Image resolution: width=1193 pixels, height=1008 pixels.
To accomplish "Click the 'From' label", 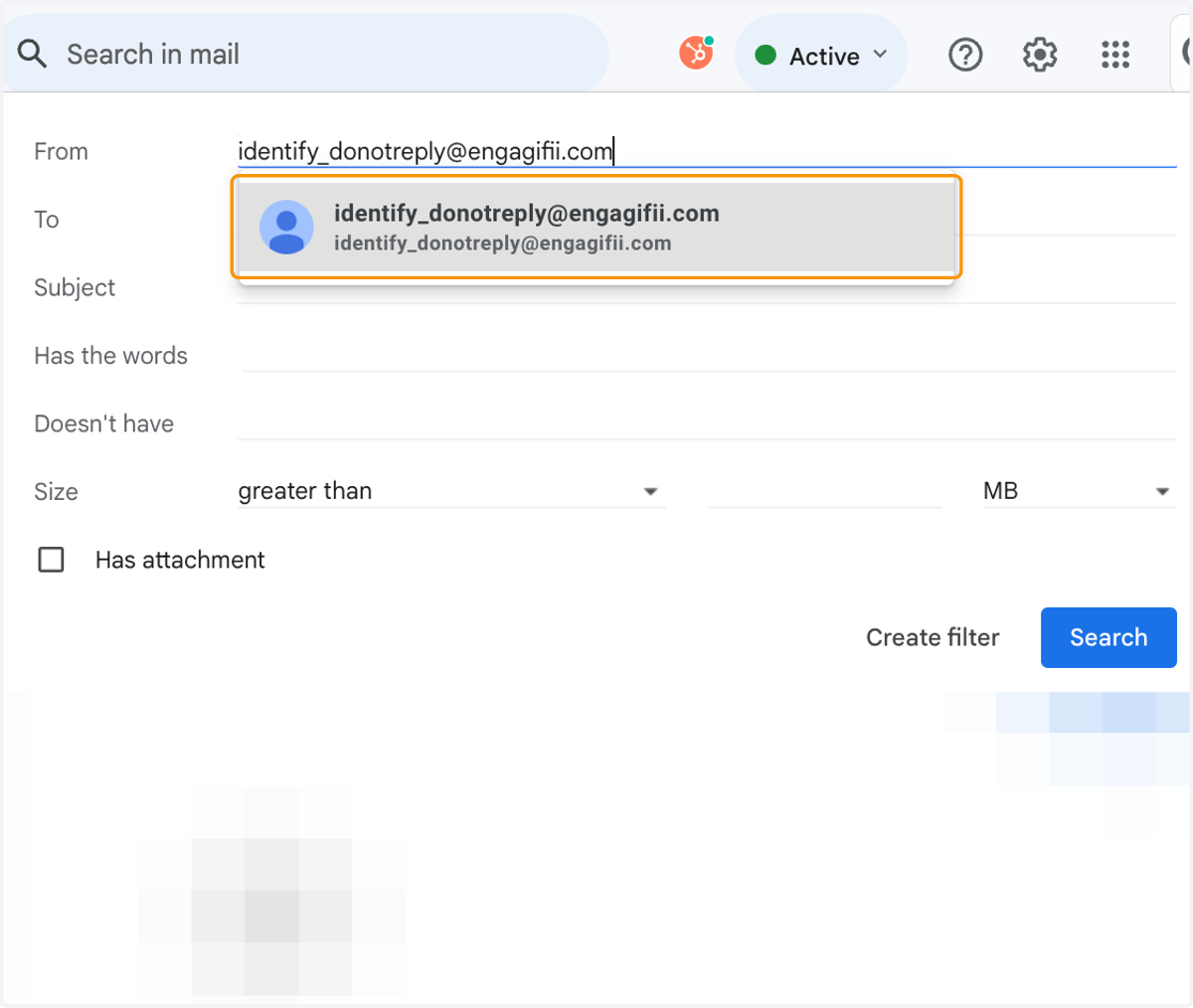I will 61,151.
